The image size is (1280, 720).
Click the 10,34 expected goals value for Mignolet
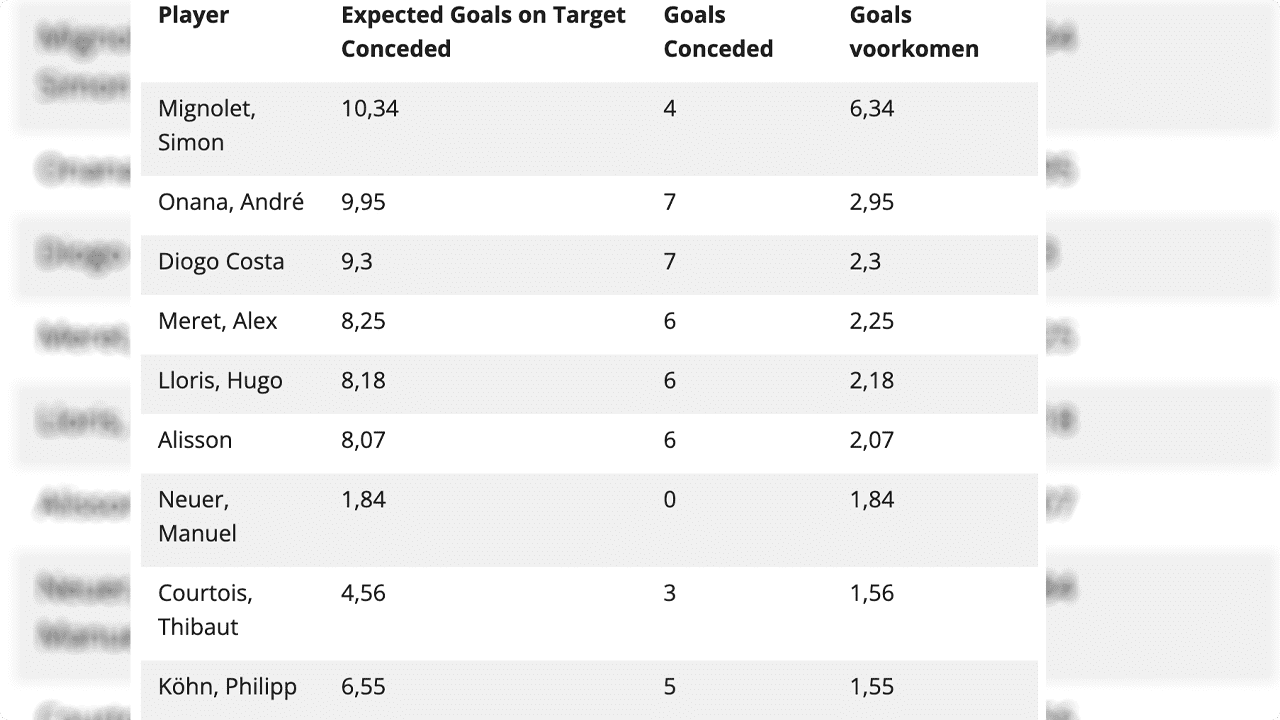pos(370,108)
